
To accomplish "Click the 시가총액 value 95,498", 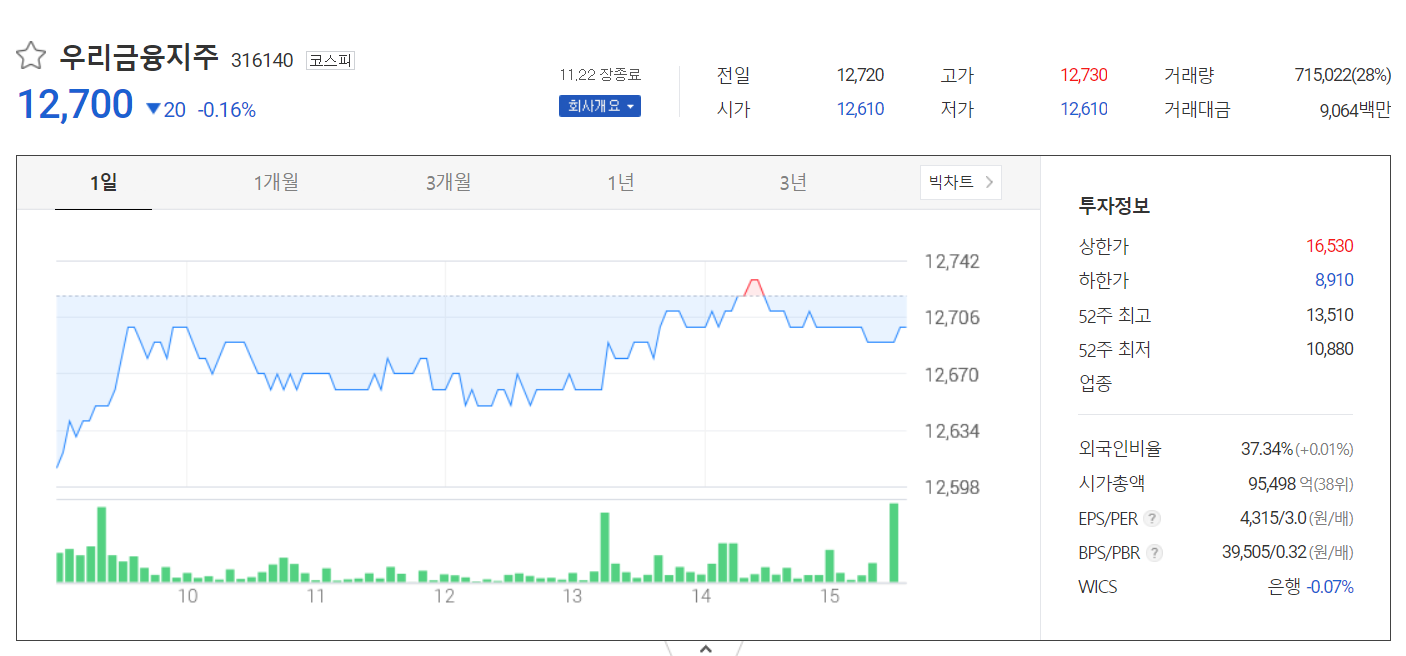I will pyautogui.click(x=1271, y=484).
